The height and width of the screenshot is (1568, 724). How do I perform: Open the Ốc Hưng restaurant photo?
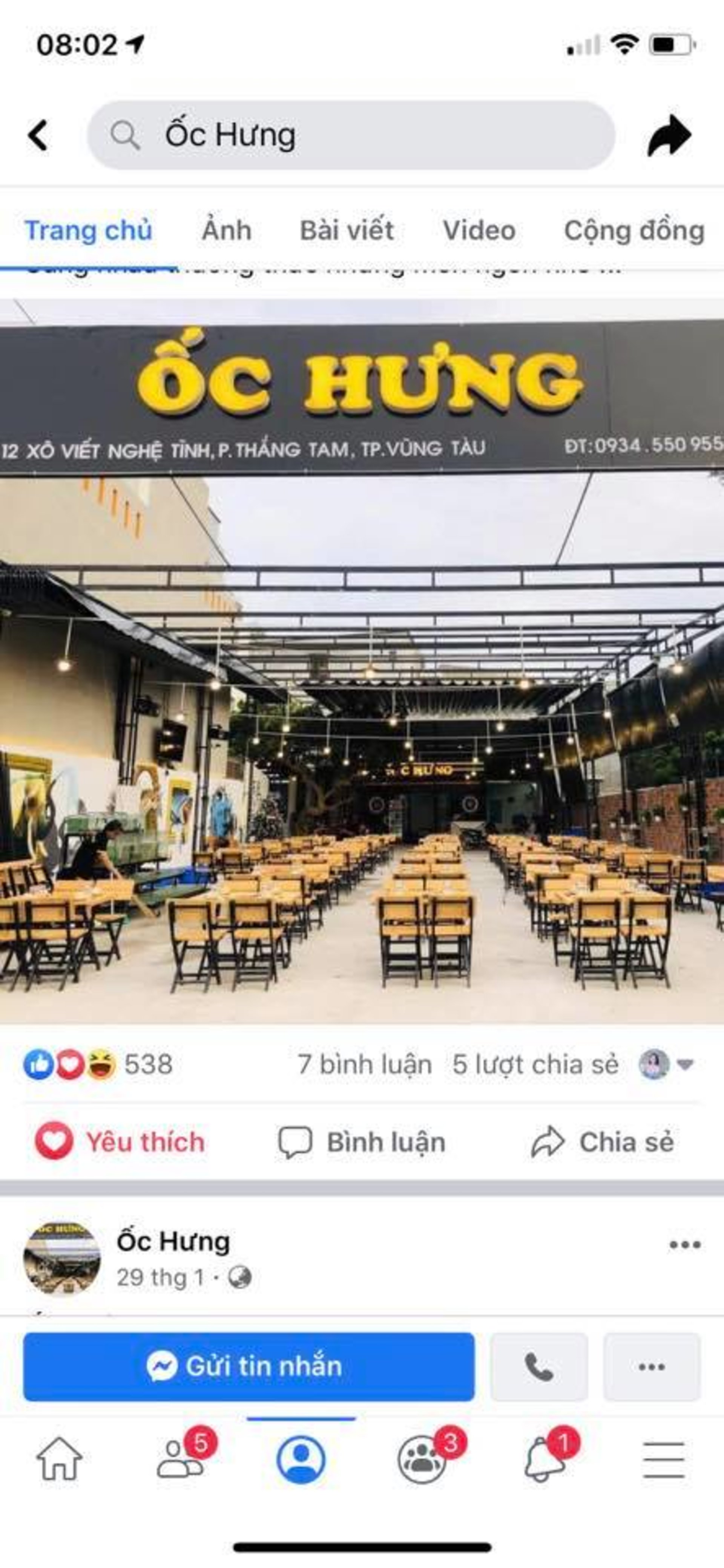tap(362, 661)
